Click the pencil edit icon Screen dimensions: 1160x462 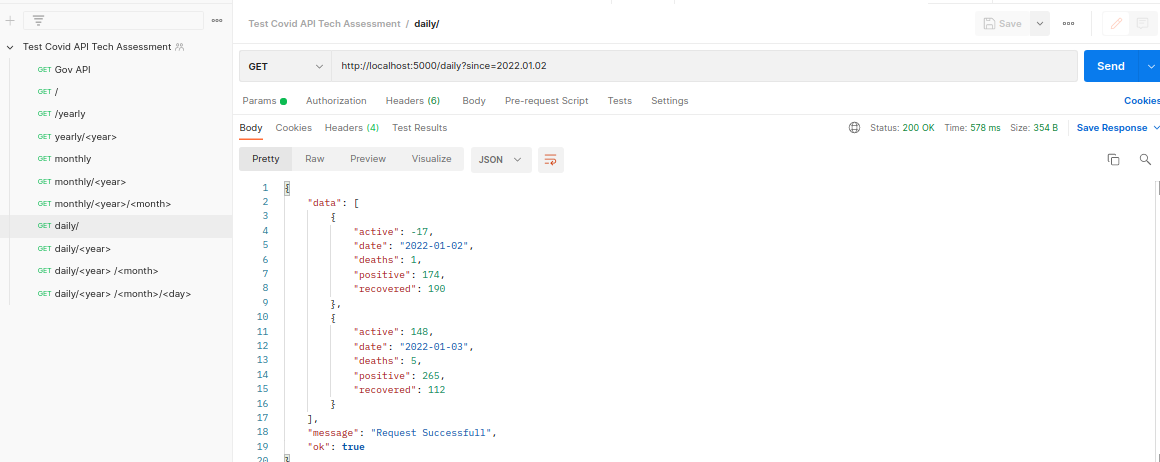(1116, 24)
